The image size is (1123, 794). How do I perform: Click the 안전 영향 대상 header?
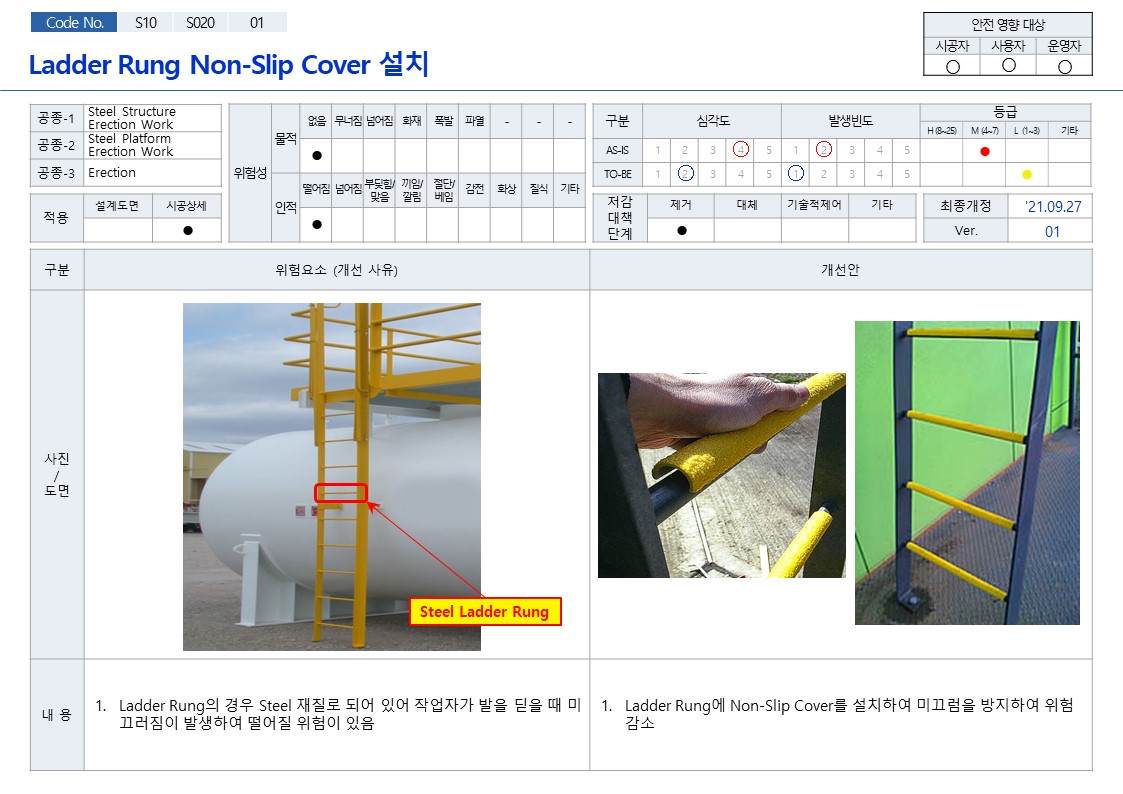[x=1008, y=24]
